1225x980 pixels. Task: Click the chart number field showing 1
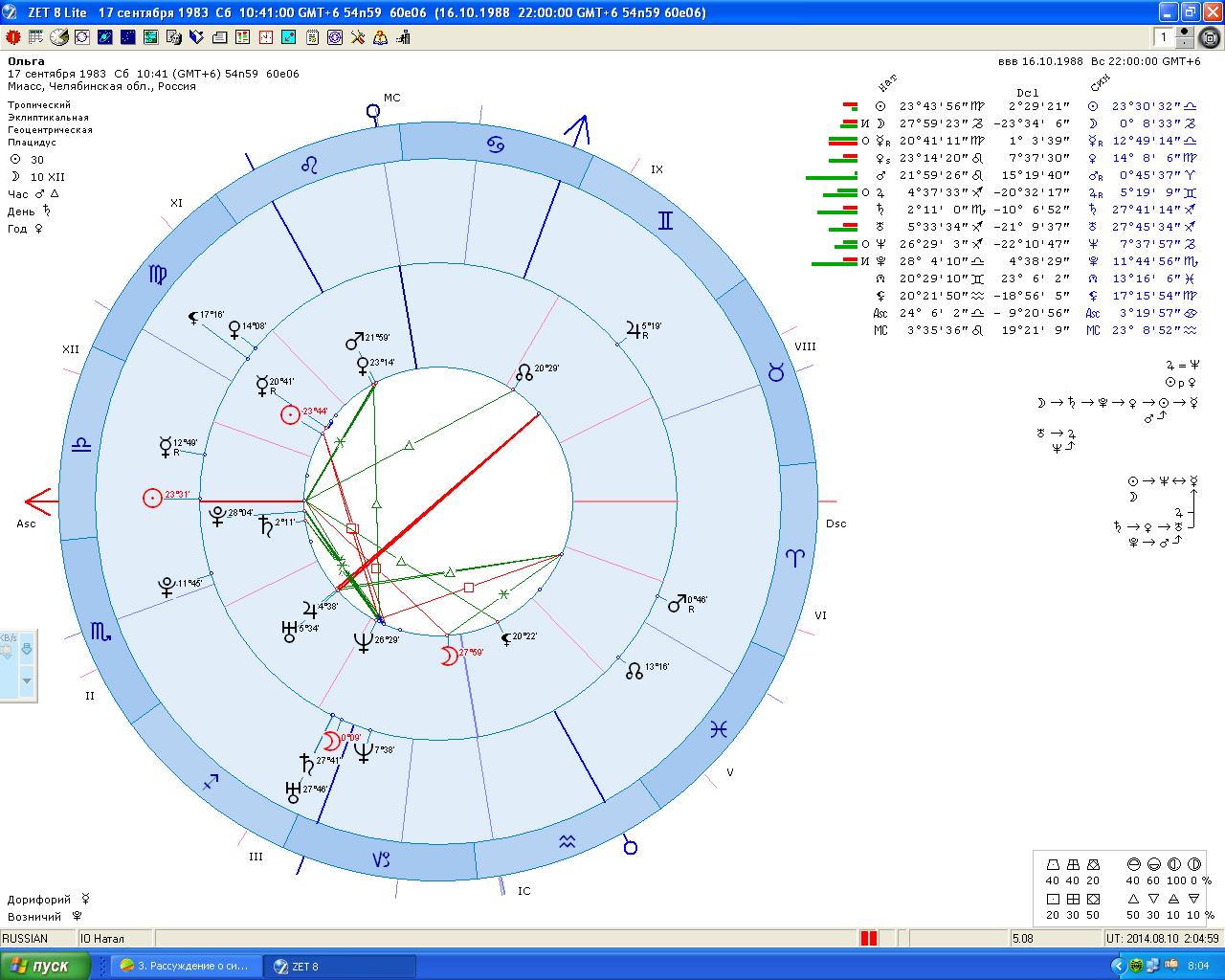pyautogui.click(x=1163, y=37)
